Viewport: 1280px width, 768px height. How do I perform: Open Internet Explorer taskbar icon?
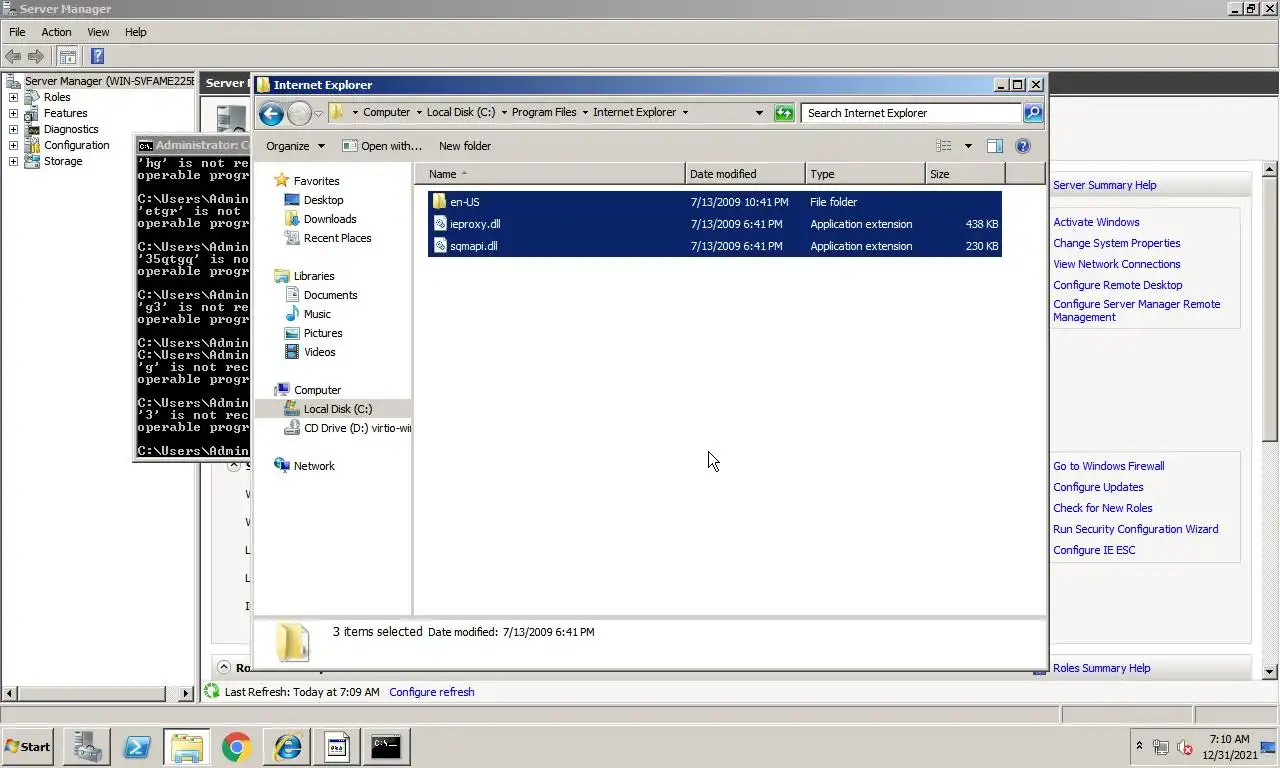coord(287,747)
